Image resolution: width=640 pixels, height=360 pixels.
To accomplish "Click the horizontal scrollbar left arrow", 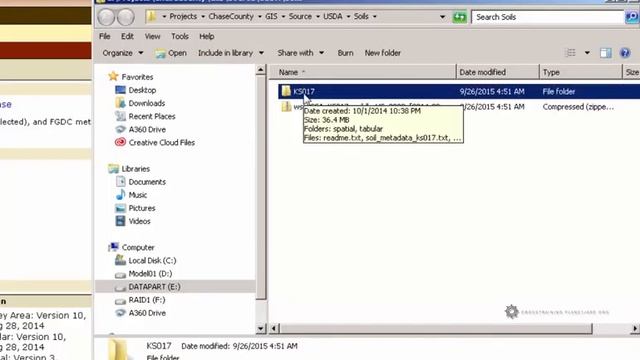I will 274,328.
